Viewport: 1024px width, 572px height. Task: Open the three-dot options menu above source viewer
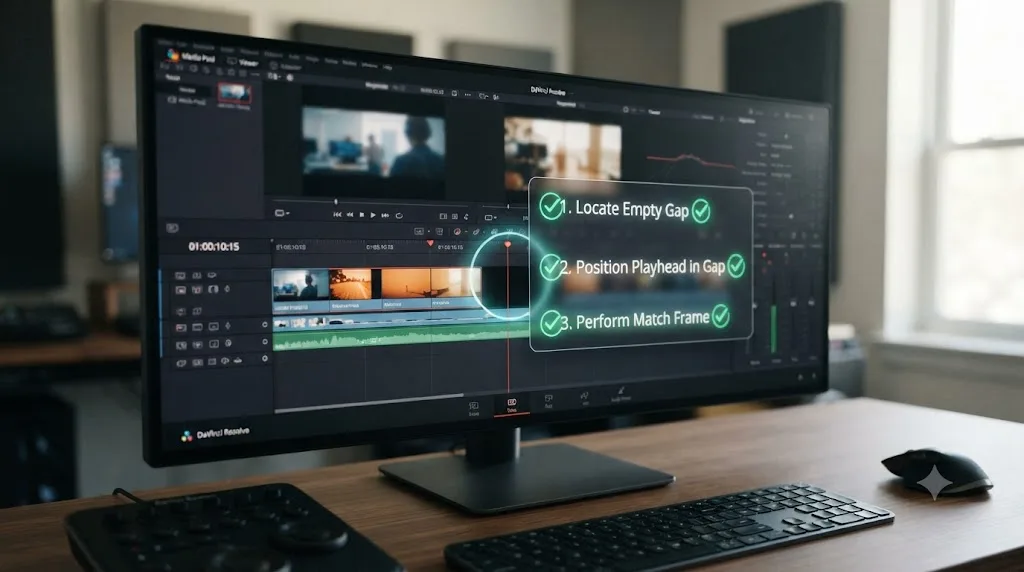pos(468,95)
